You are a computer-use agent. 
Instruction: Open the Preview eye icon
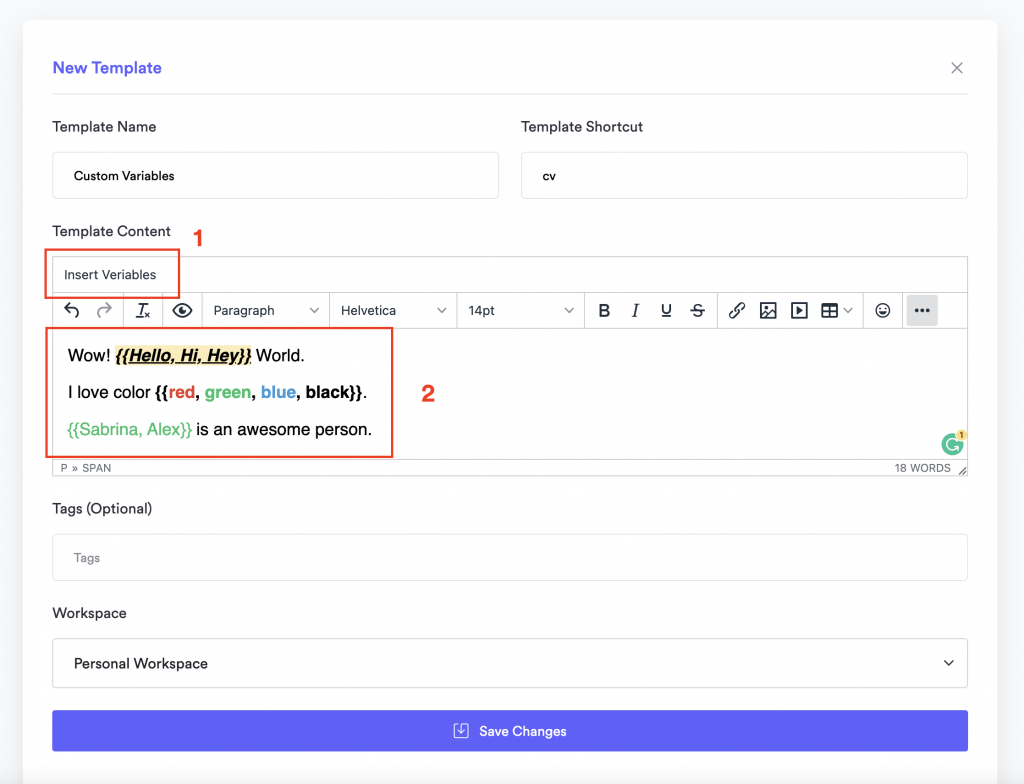click(182, 310)
